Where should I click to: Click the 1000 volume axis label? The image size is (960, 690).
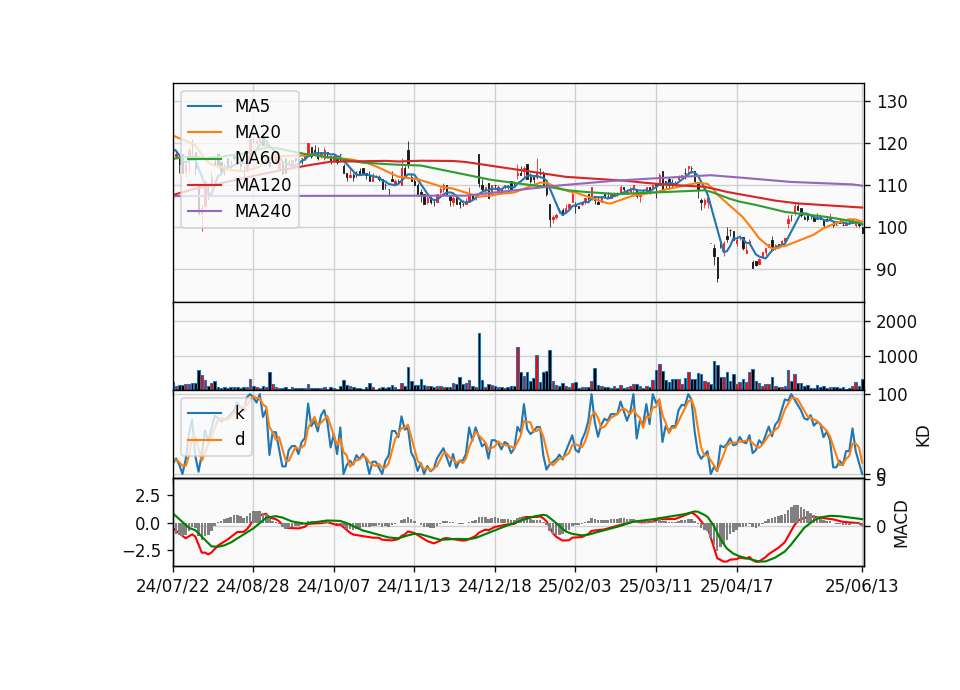pyautogui.click(x=896, y=357)
